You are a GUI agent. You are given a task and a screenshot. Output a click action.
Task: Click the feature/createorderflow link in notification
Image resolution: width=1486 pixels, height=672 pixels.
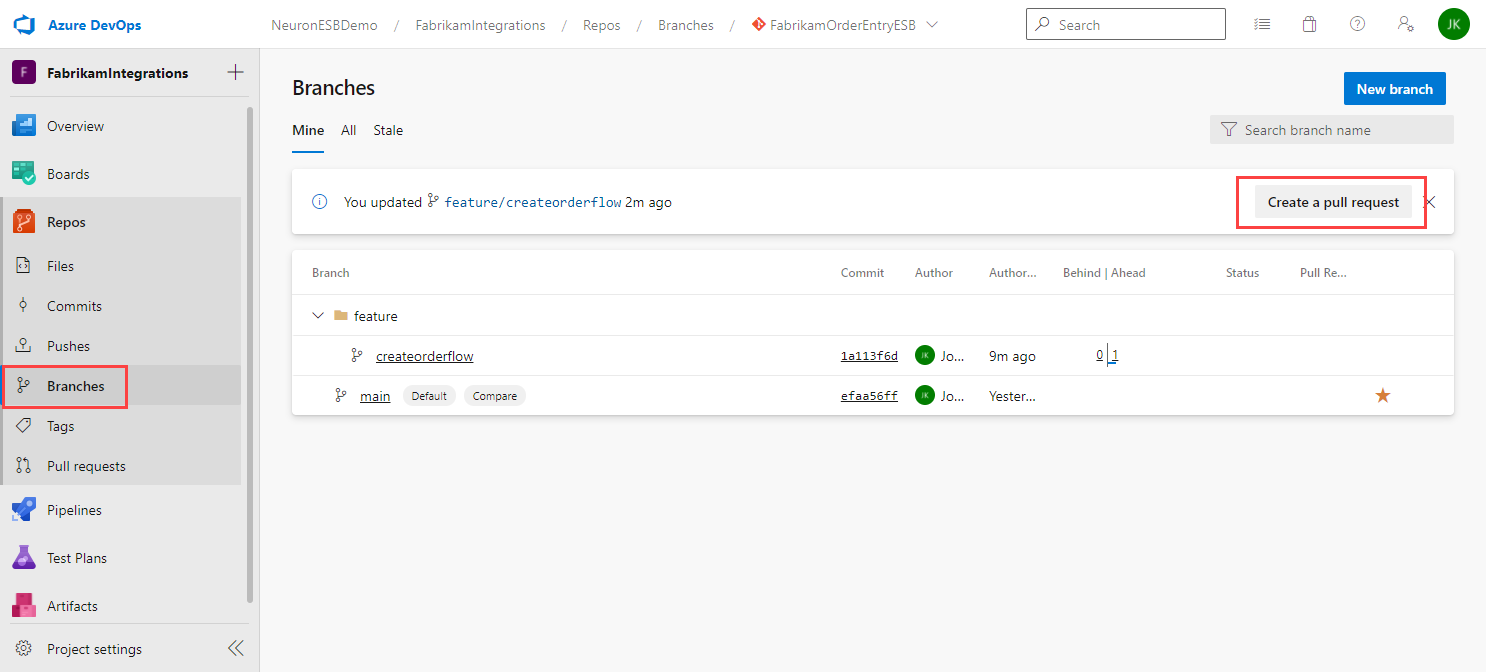point(533,202)
